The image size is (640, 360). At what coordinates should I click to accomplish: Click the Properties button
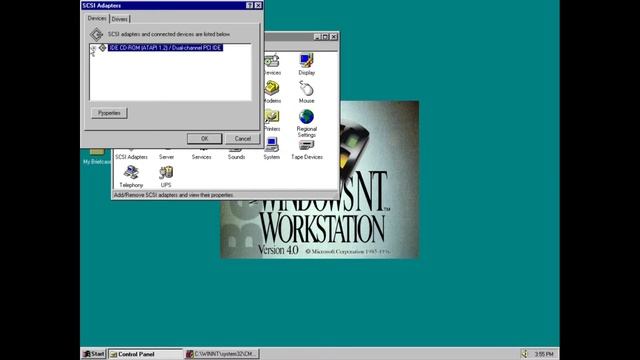pyautogui.click(x=109, y=113)
